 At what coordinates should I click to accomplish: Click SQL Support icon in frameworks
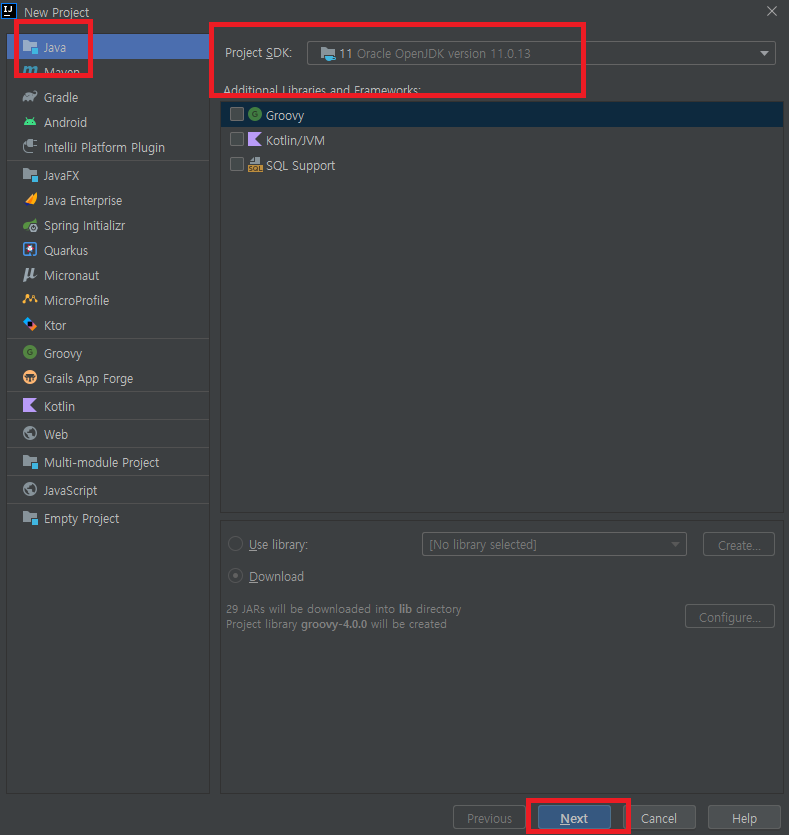point(256,165)
